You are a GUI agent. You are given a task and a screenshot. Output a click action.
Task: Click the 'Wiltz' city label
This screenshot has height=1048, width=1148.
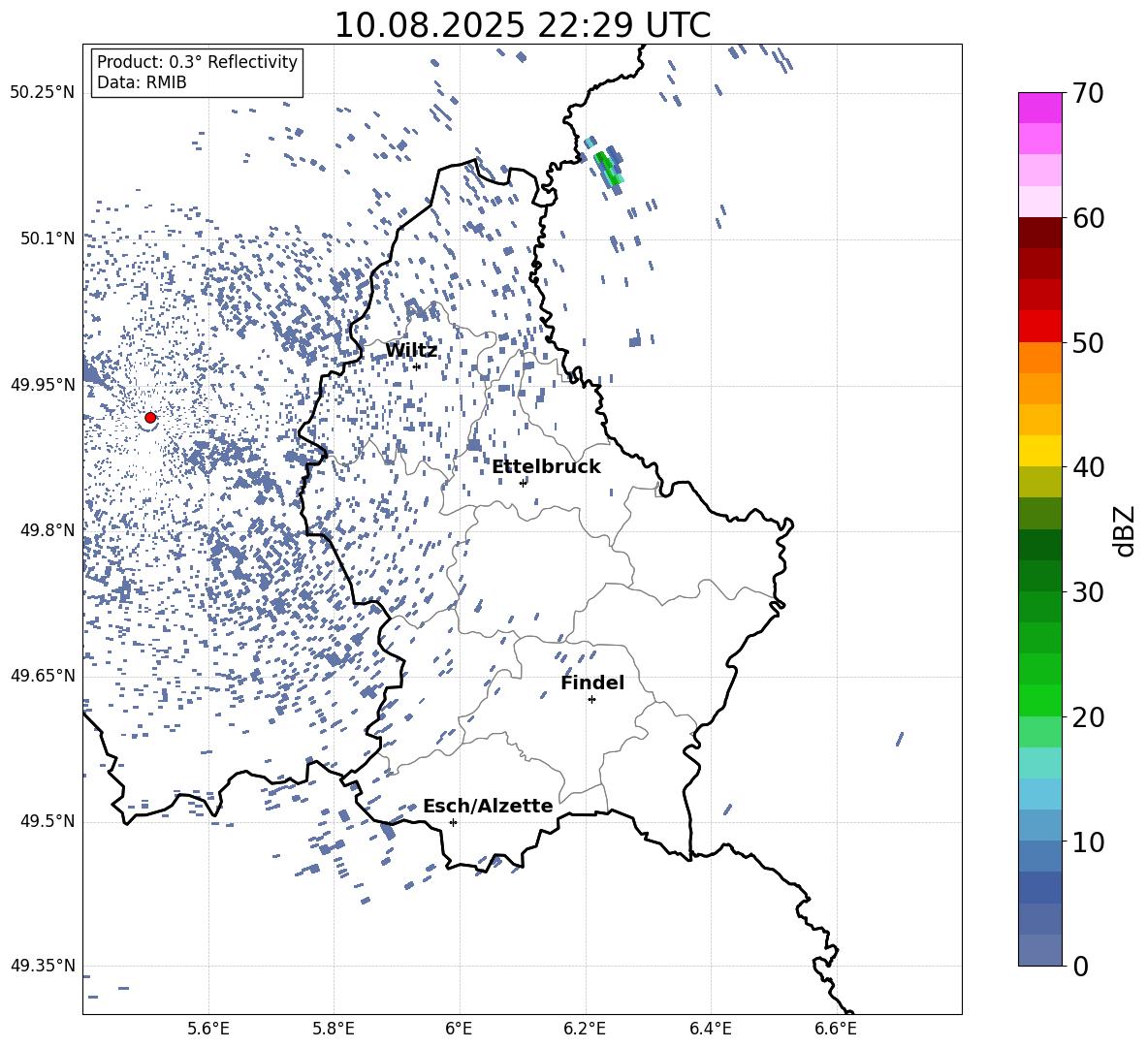[411, 351]
